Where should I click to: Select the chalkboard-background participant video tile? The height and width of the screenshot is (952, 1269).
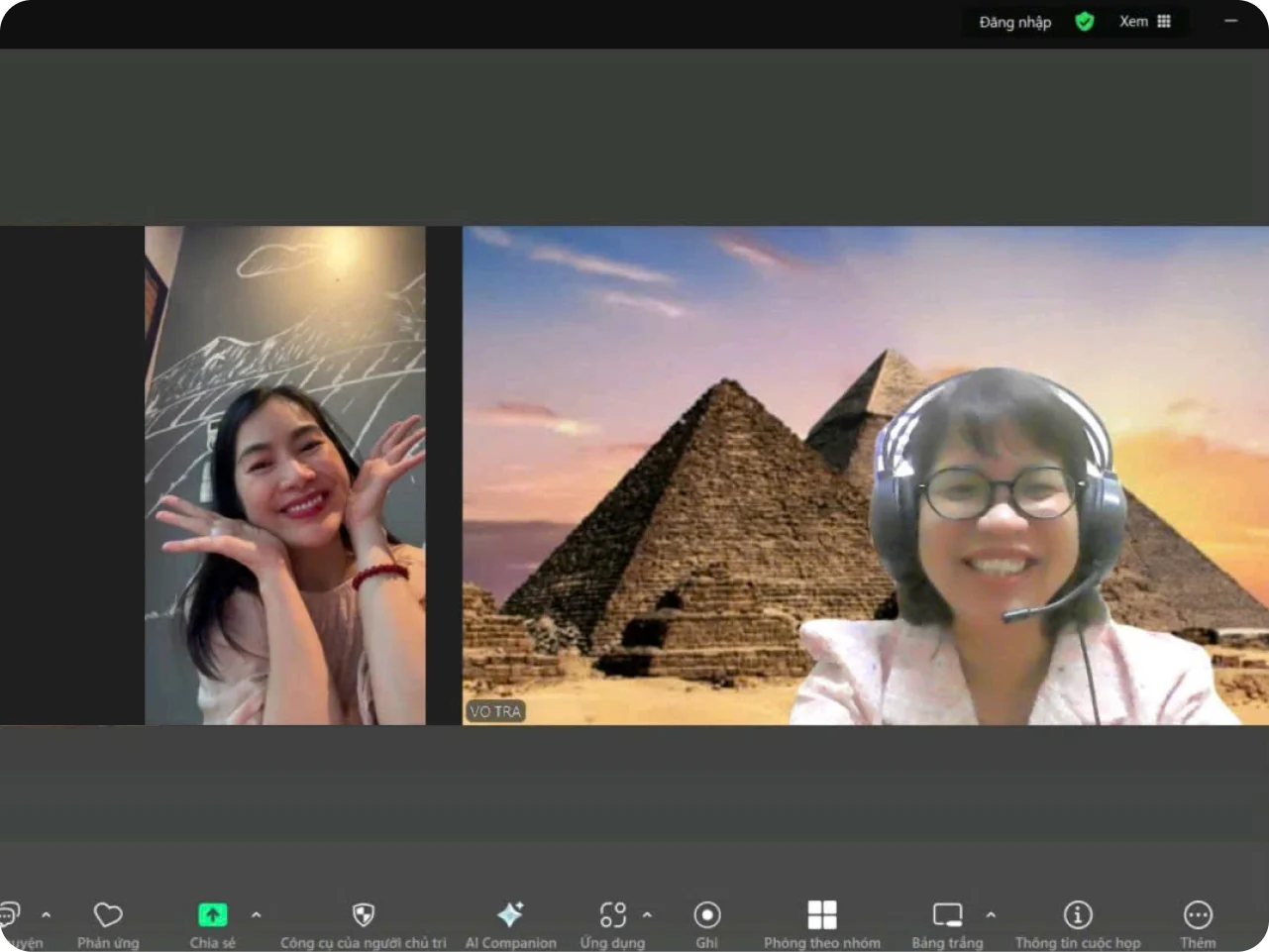point(285,476)
